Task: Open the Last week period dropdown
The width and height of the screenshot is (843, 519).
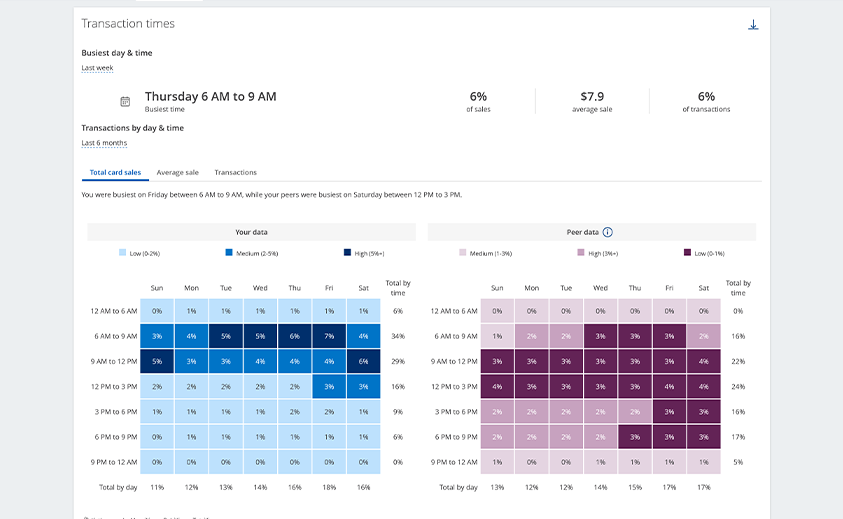Action: pos(97,68)
